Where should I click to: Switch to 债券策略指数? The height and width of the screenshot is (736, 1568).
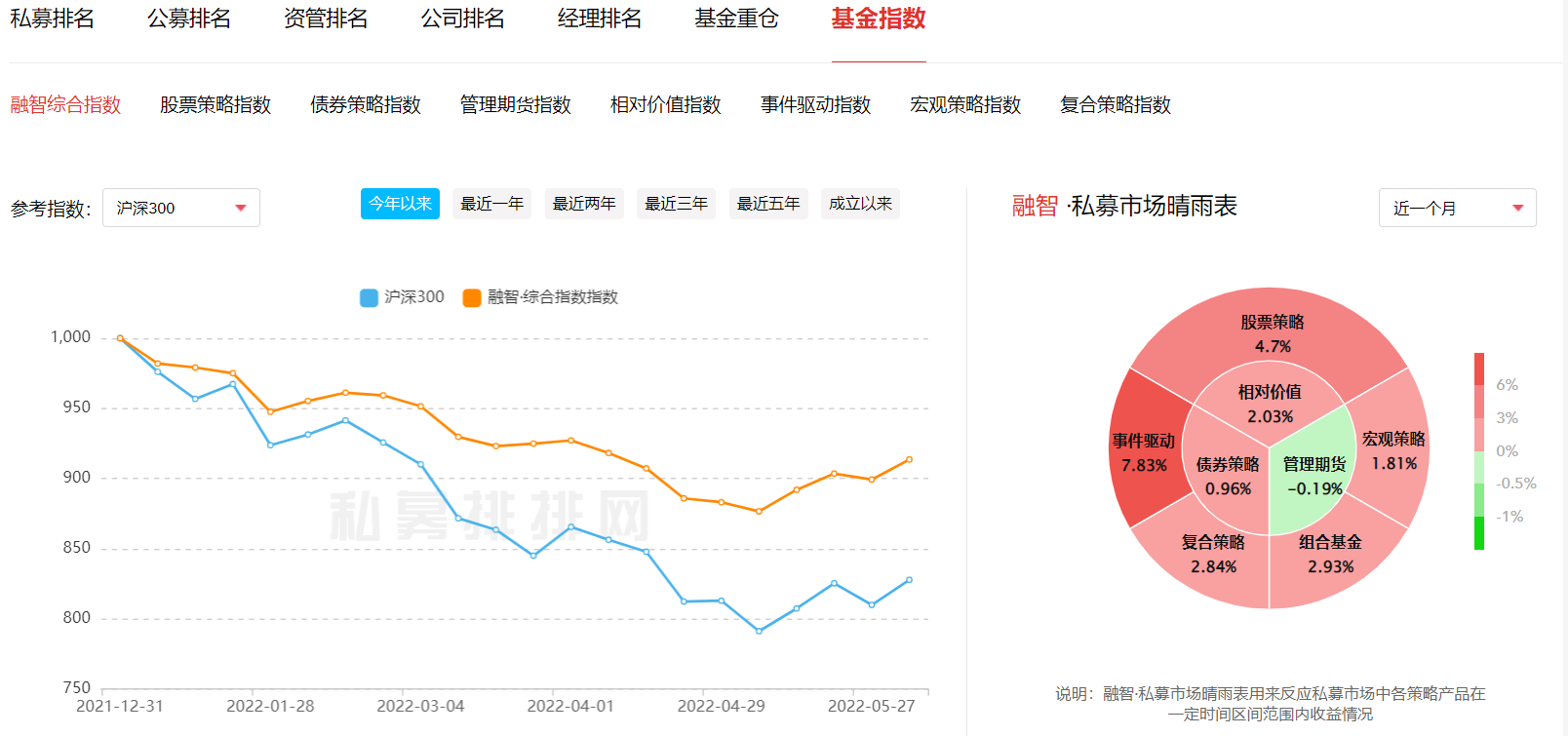point(366,104)
